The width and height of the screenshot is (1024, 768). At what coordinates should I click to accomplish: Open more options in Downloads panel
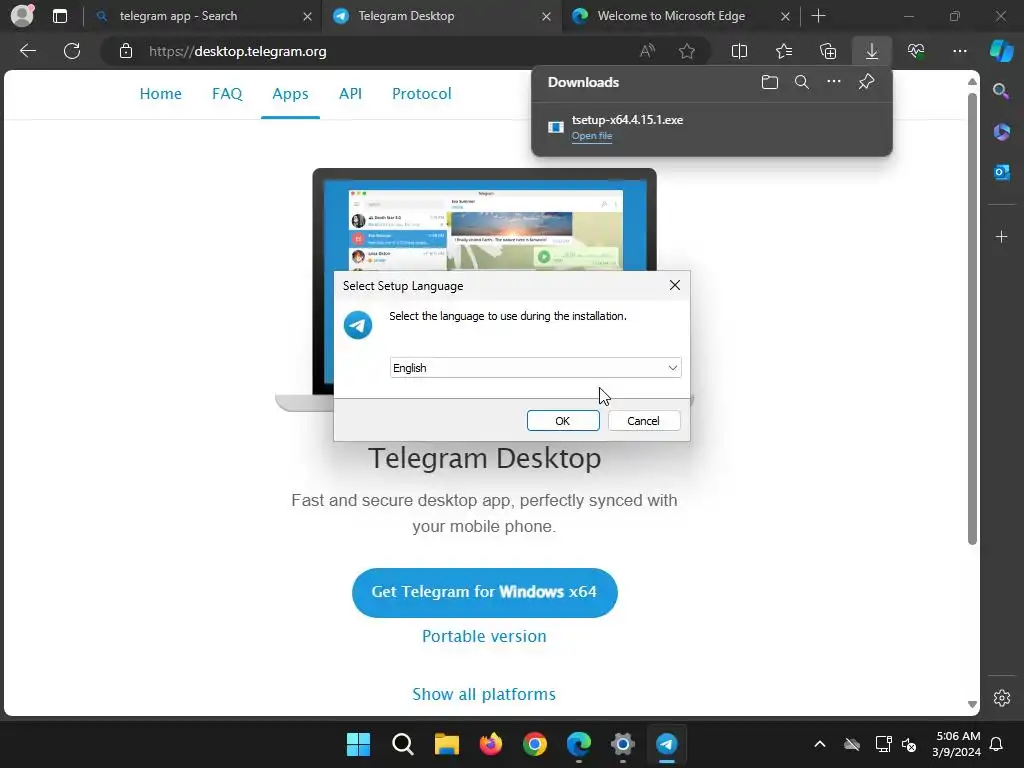coord(834,82)
